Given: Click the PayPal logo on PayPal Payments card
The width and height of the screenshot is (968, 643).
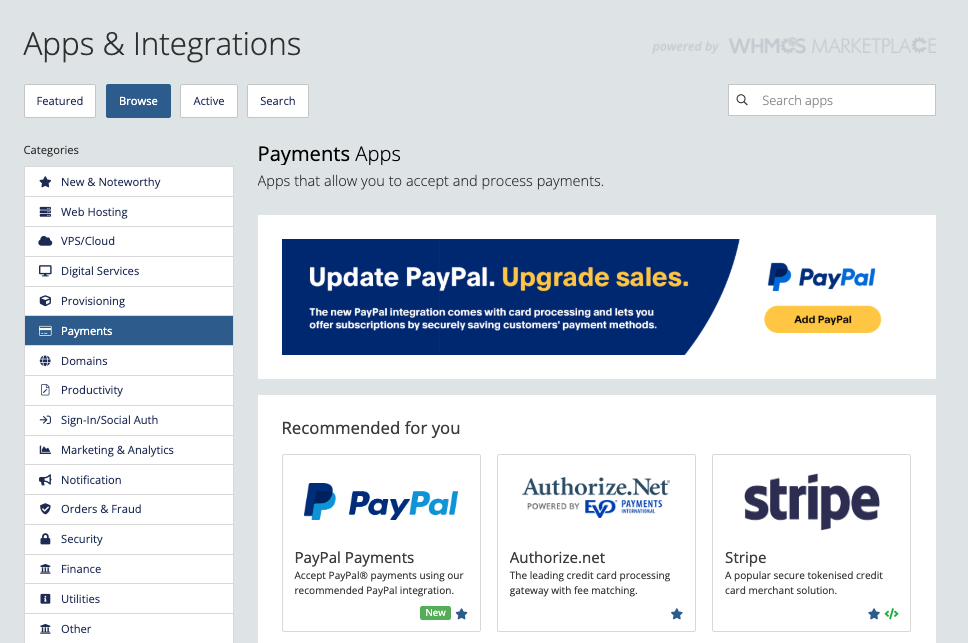Looking at the screenshot, I should [381, 502].
